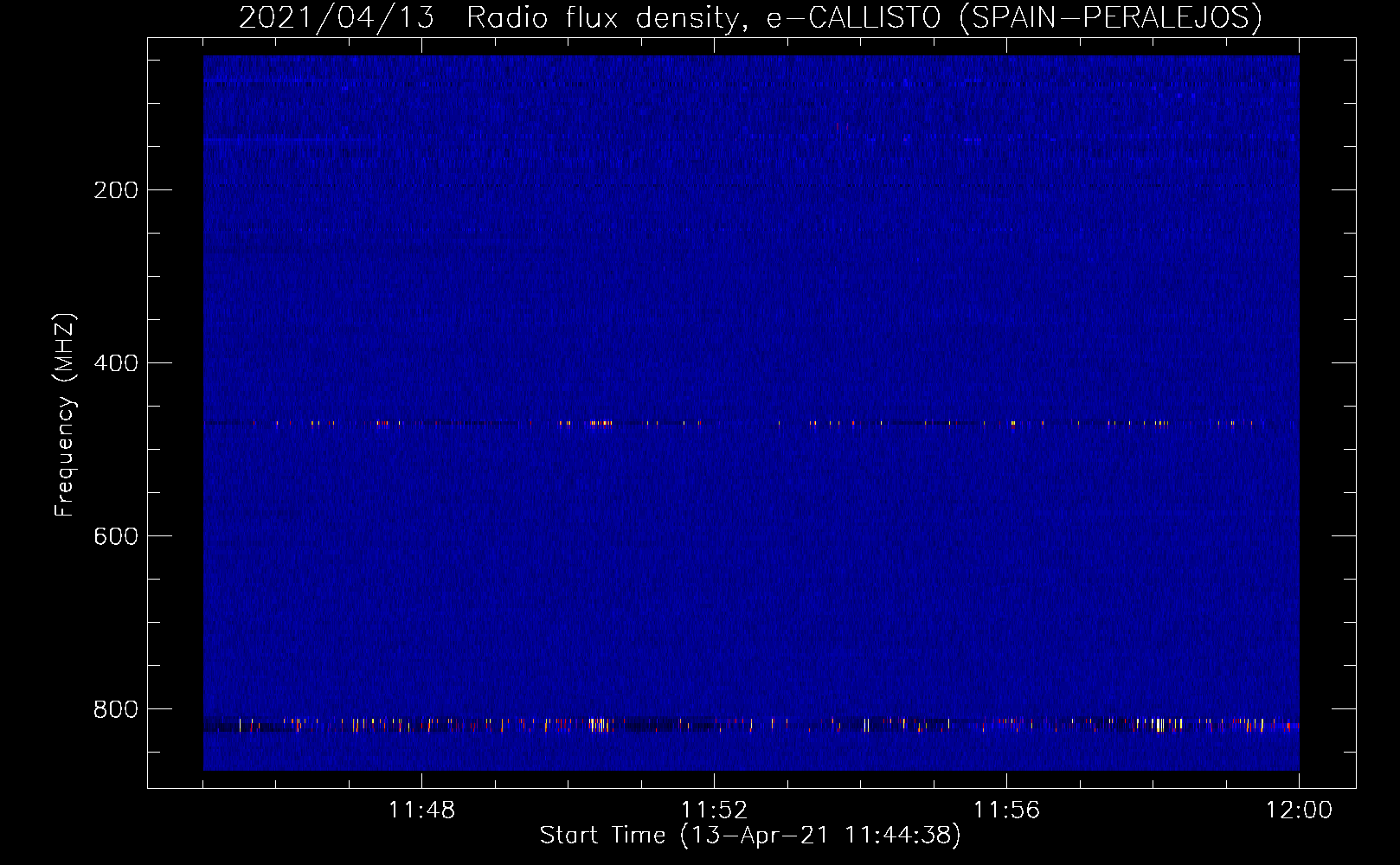The image size is (1400, 865).
Task: Click the 11:48 time tick label
Action: [x=421, y=811]
